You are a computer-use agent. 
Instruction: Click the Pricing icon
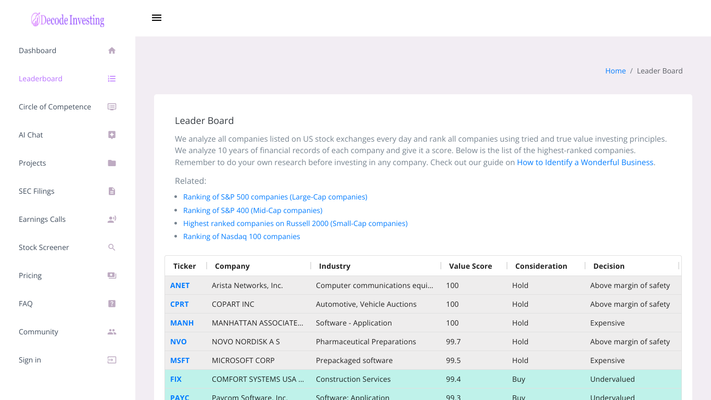(112, 275)
